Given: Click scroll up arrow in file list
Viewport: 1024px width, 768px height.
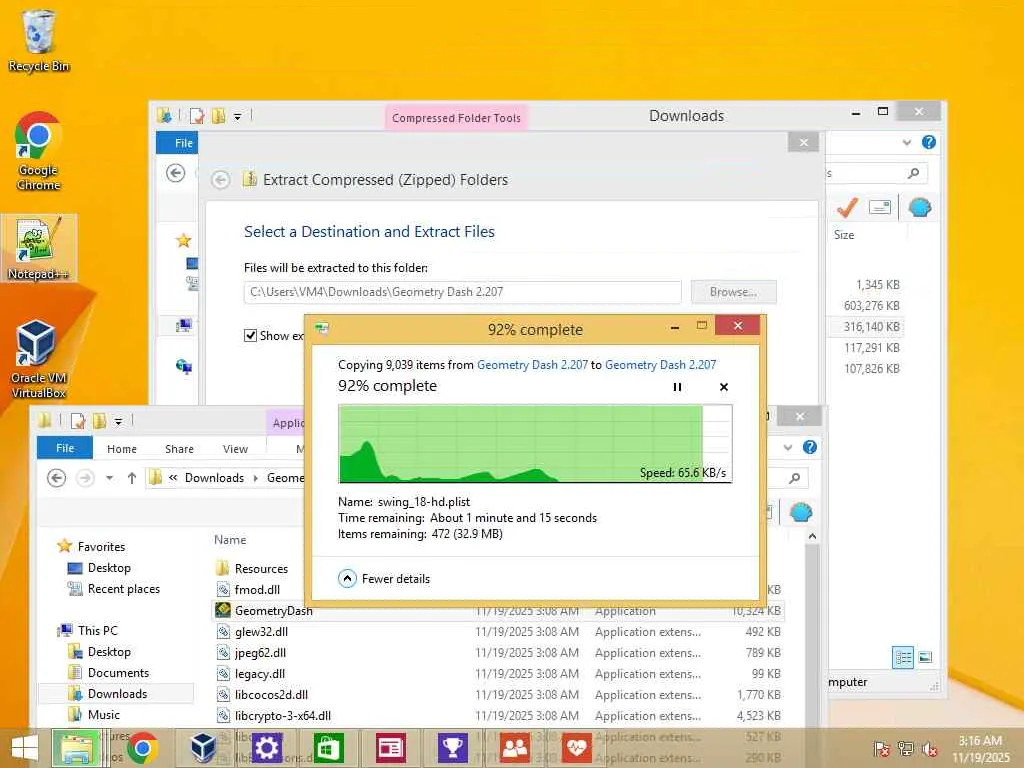Looking at the screenshot, I should [812, 536].
